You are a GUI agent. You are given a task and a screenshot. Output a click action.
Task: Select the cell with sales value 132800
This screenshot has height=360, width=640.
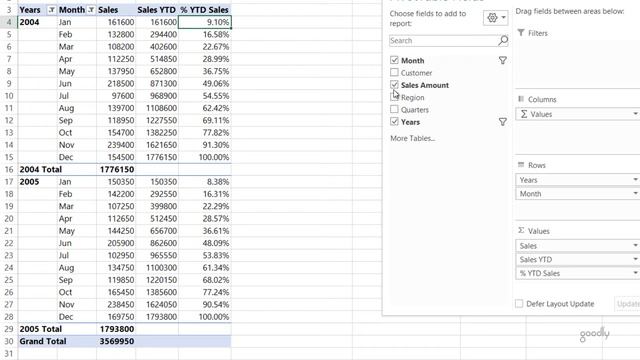(x=116, y=34)
